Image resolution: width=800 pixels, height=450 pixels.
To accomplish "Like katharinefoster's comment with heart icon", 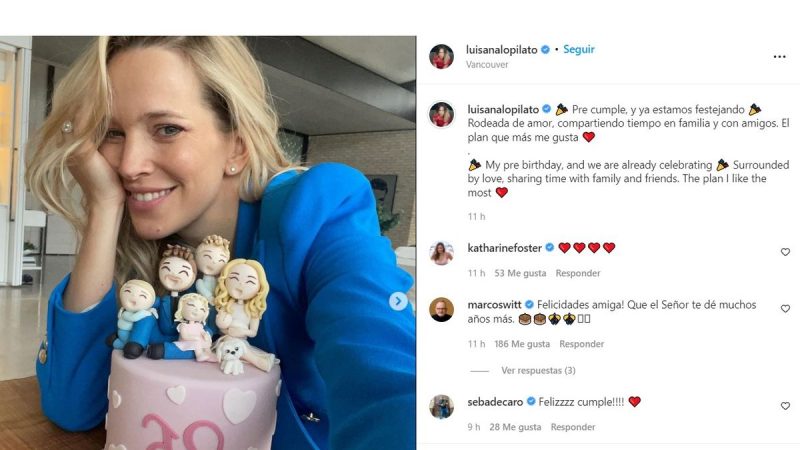I will [x=785, y=252].
